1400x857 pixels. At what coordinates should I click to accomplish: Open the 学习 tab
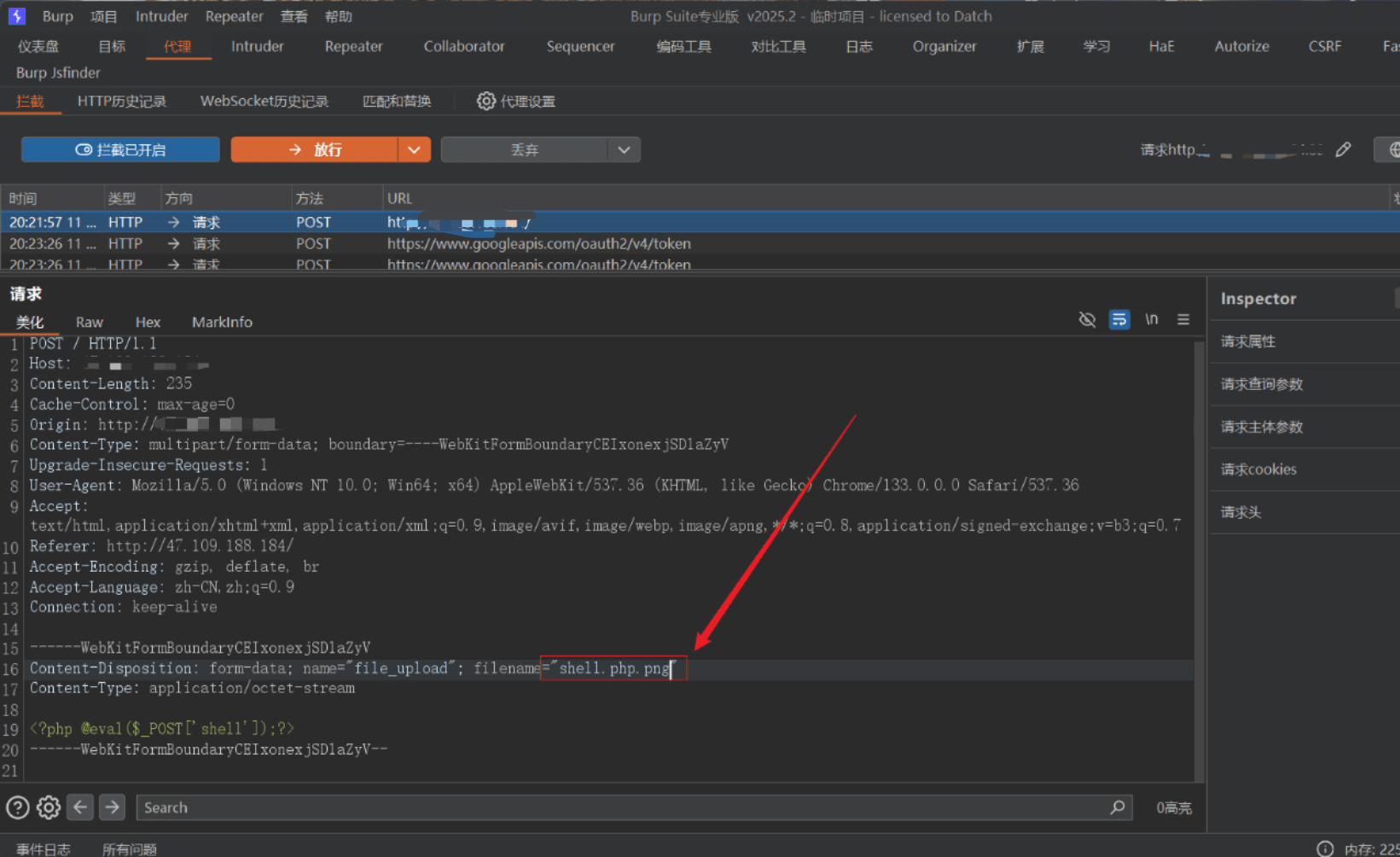pyautogui.click(x=1096, y=46)
